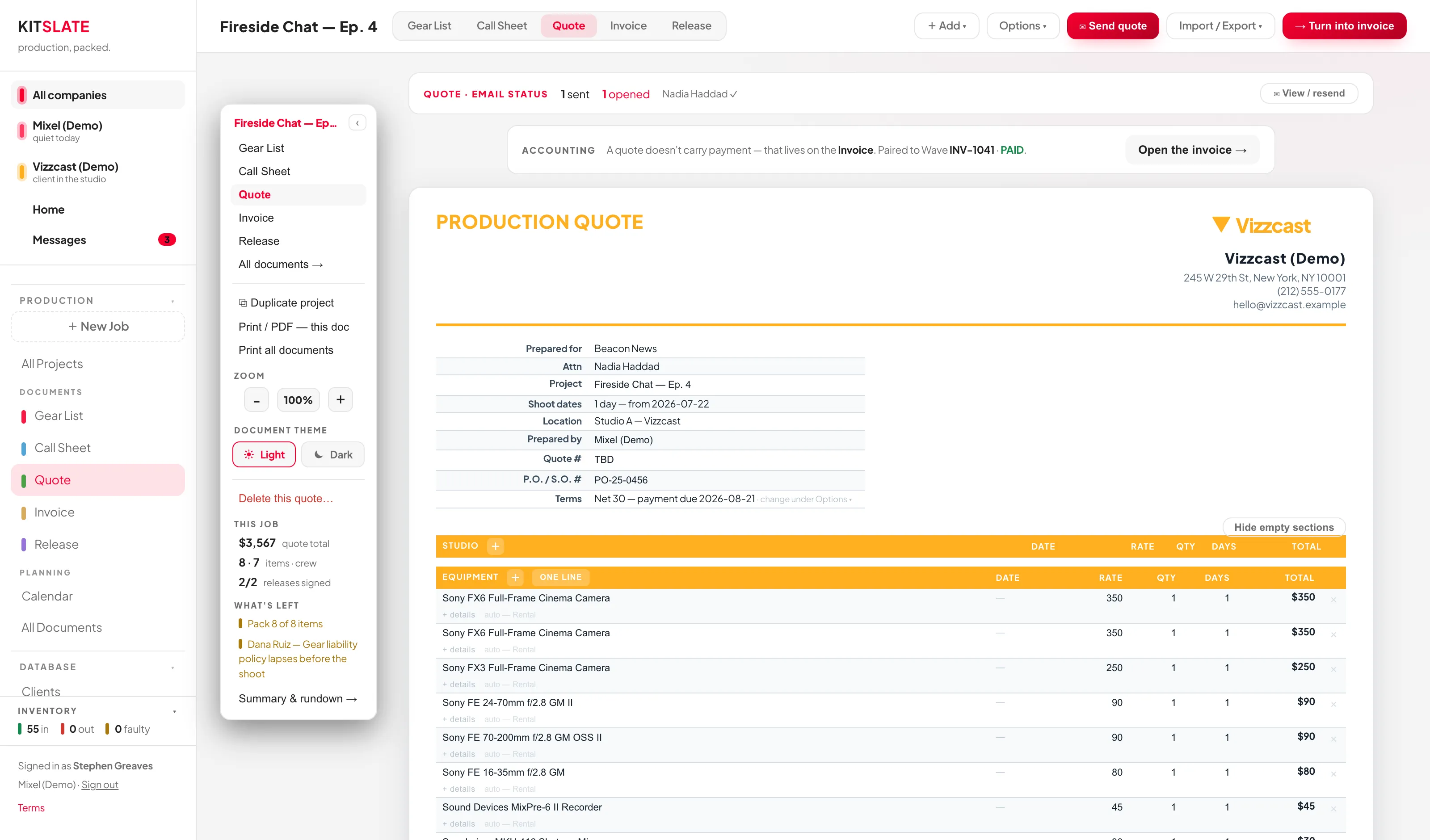
Task: Remove Sony FE 24-70mm row with x icon
Action: pyautogui.click(x=1333, y=704)
